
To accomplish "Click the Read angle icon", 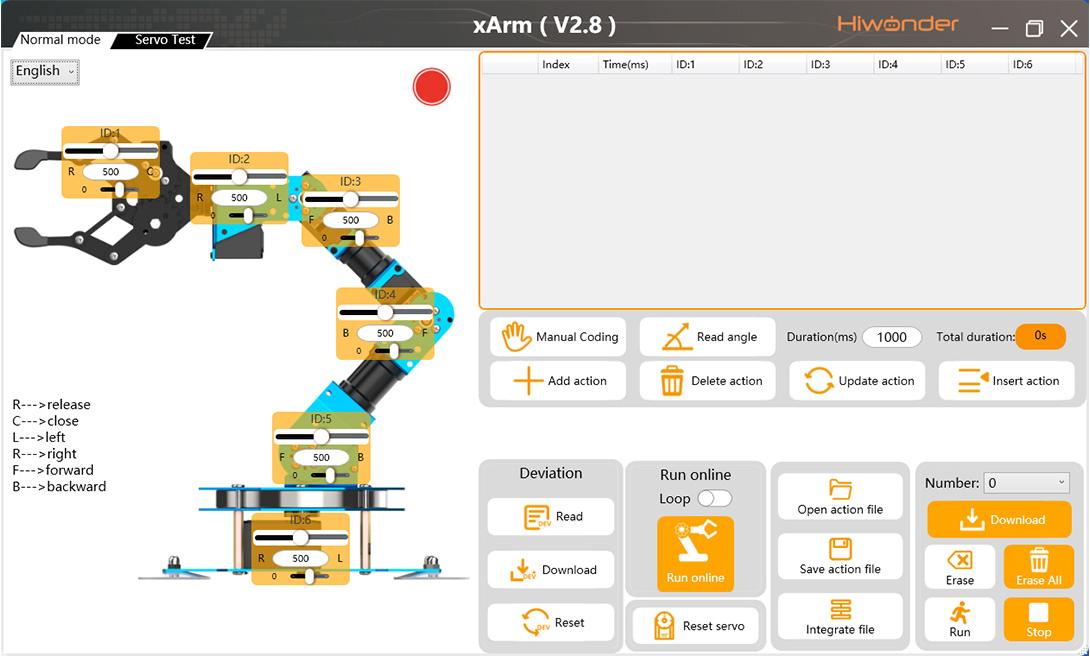I will tap(677, 337).
